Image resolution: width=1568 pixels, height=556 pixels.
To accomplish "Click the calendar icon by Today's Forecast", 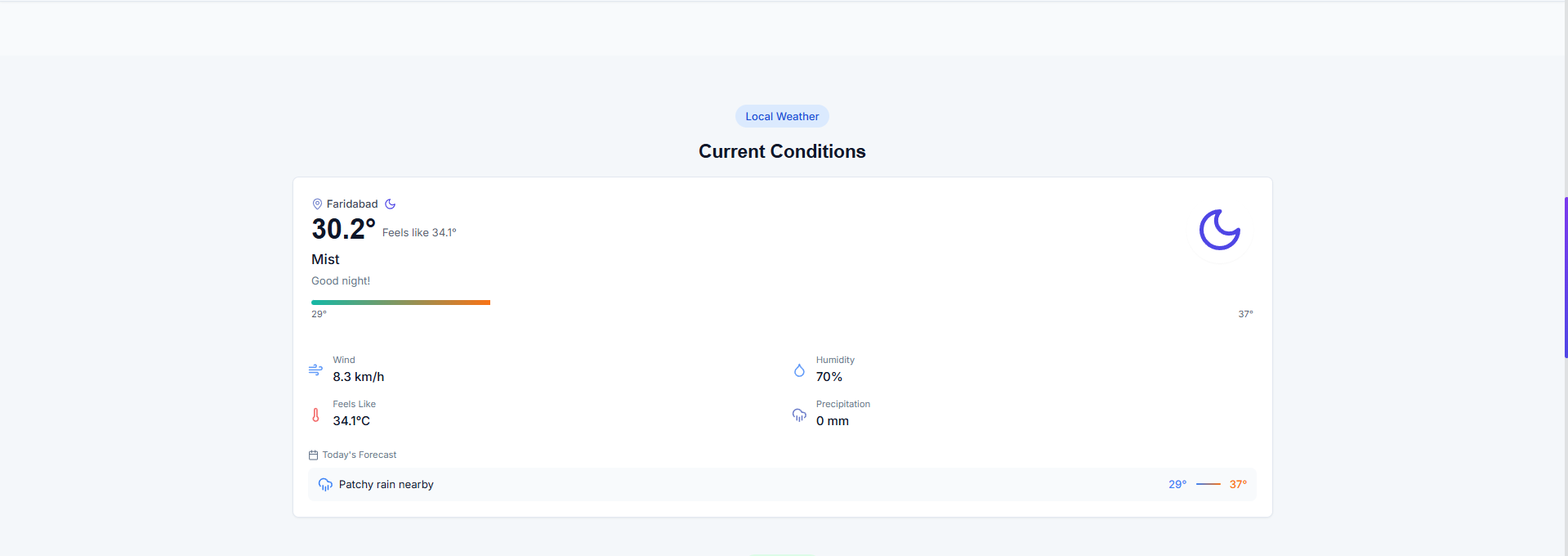I will (x=313, y=455).
